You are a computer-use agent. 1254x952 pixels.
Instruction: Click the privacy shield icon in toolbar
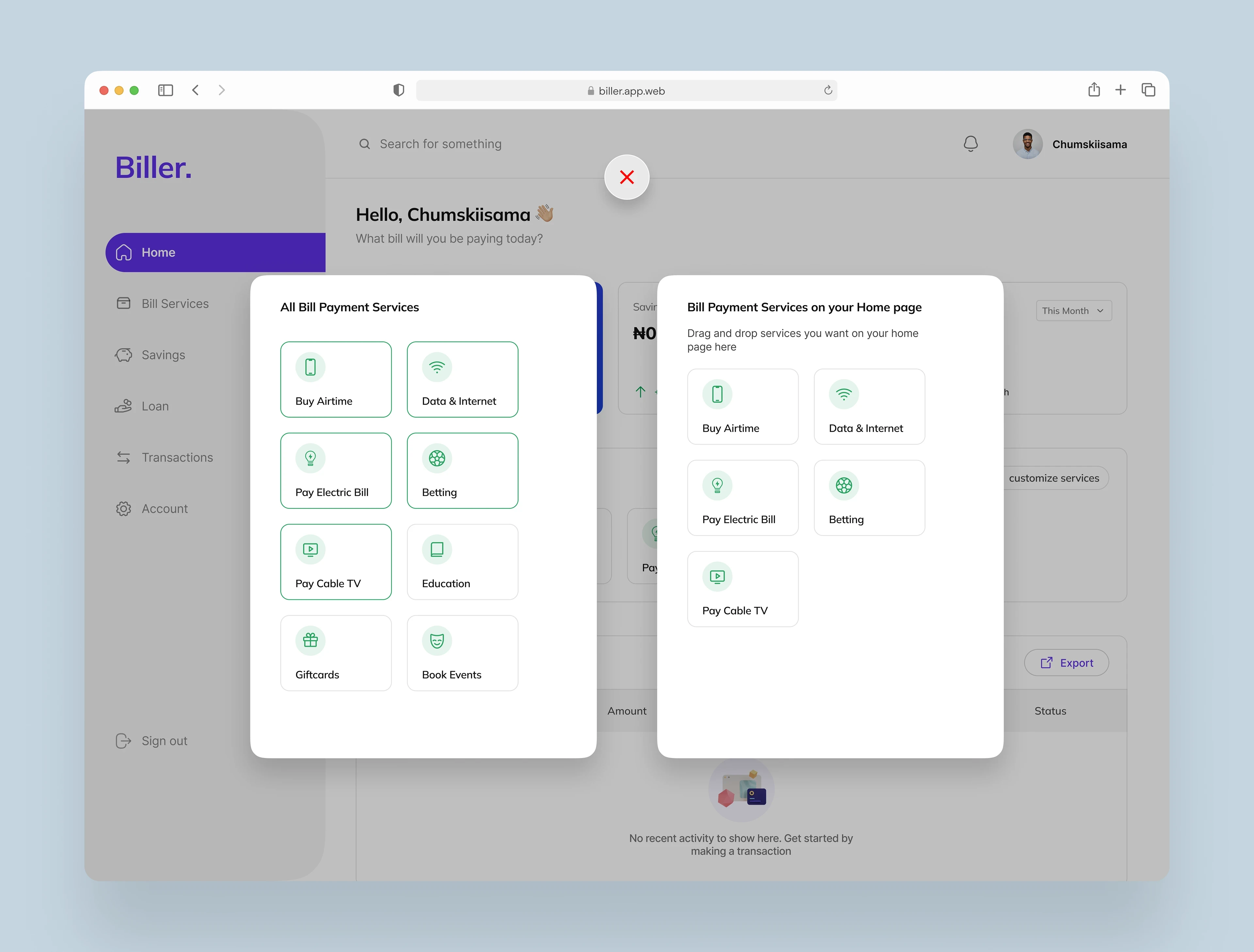398,90
